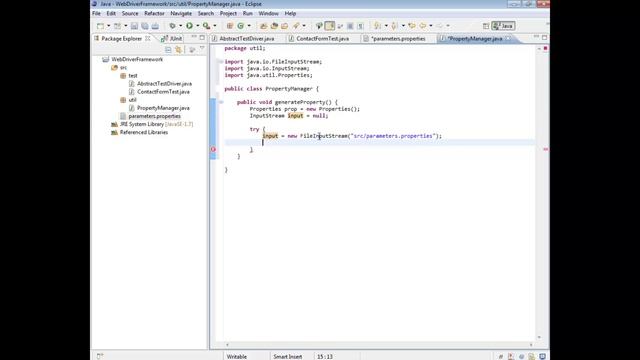Open the Back history dropdown arrow

point(431,26)
